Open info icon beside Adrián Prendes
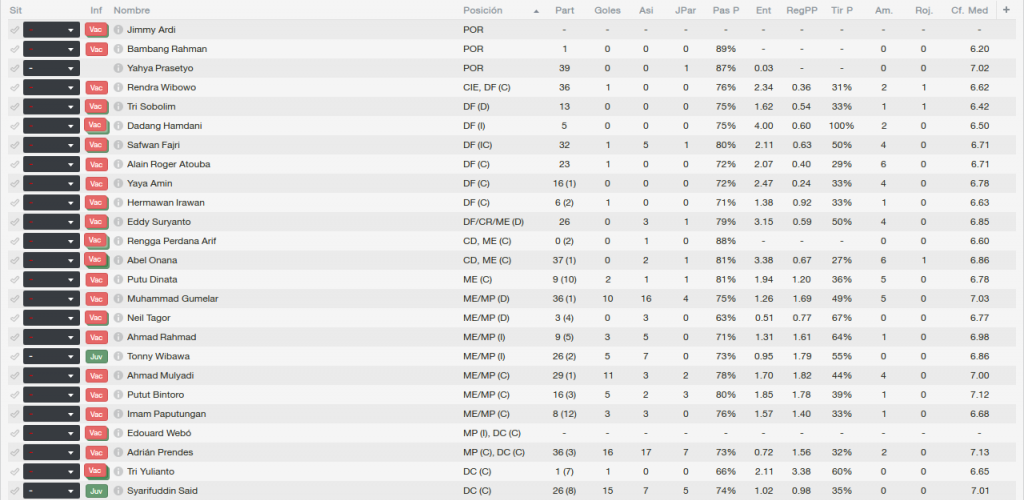The height and width of the screenshot is (500, 1024). coord(118,452)
